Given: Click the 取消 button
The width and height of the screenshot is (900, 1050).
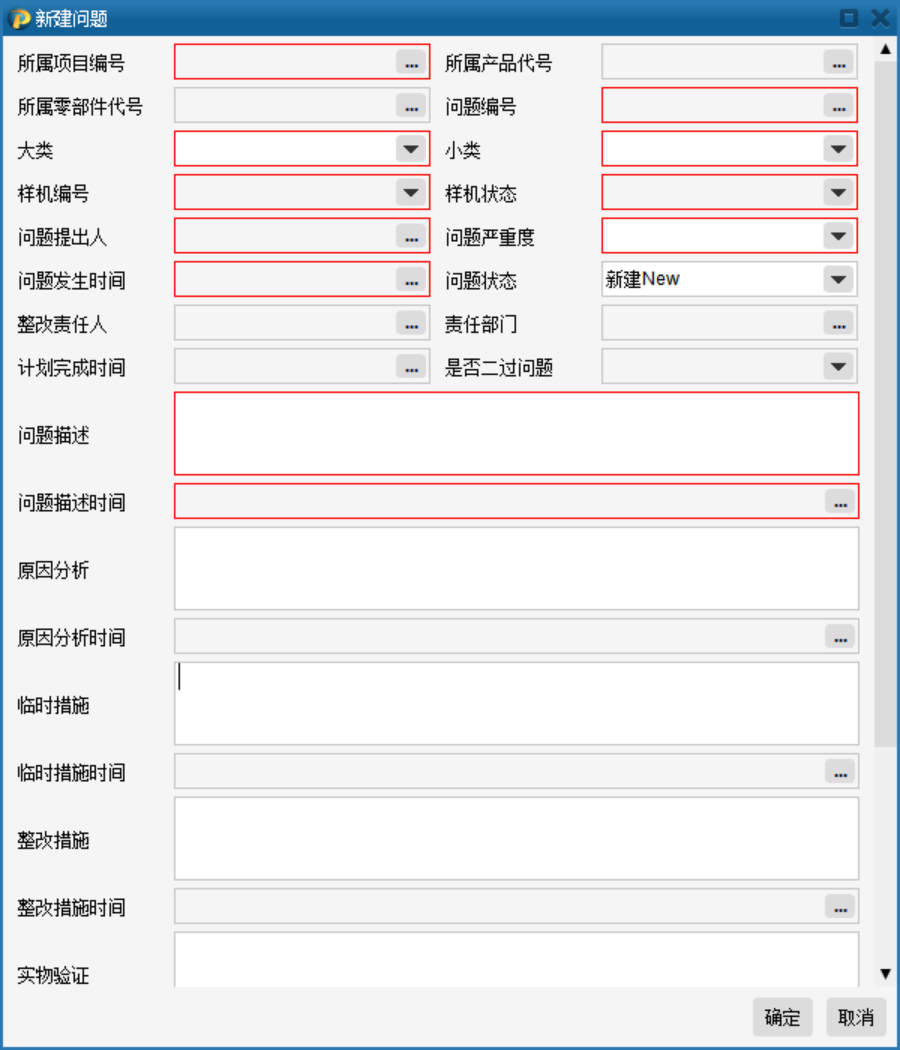Looking at the screenshot, I should 856,1017.
